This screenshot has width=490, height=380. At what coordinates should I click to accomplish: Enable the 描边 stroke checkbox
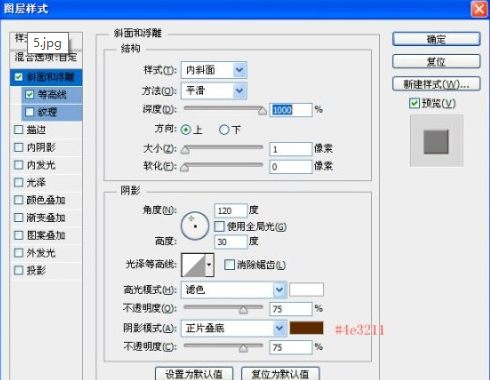(19, 130)
